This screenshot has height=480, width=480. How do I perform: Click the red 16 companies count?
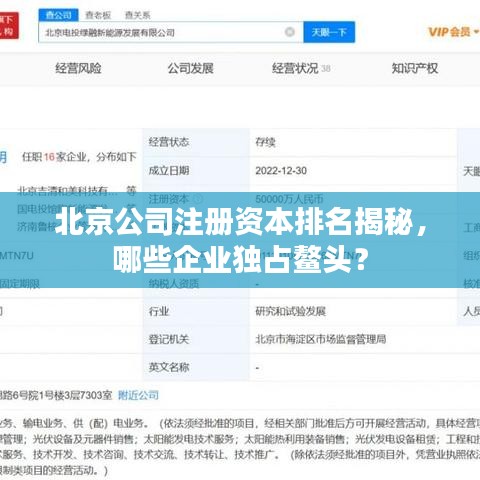click(49, 156)
